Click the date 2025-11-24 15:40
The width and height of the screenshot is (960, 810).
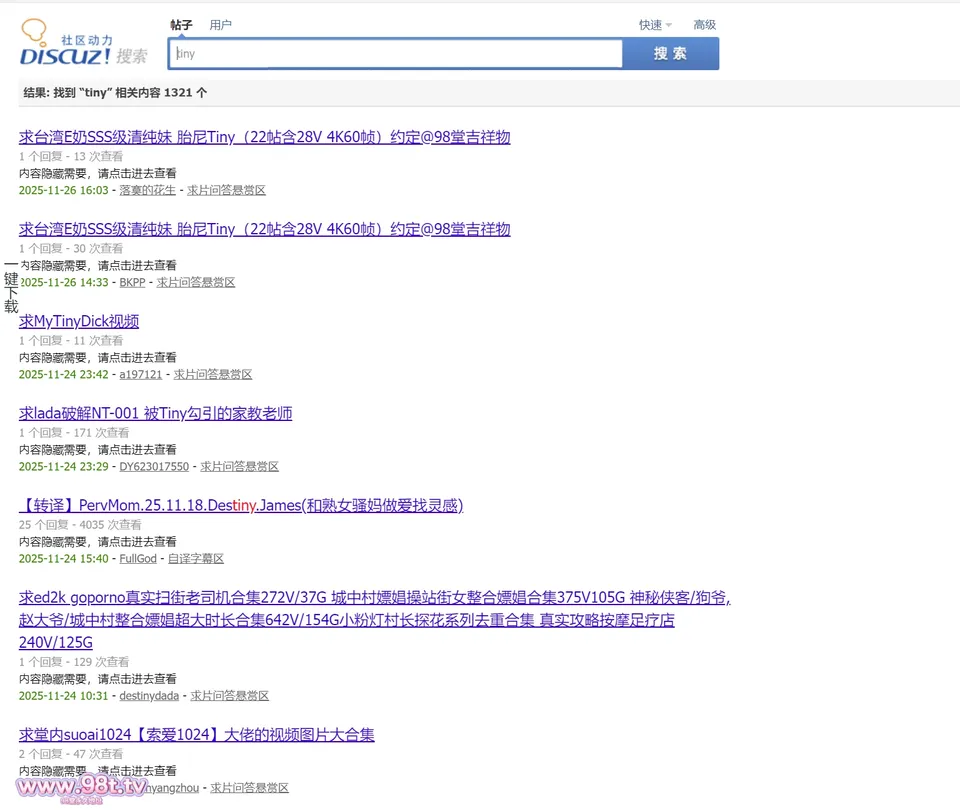point(64,558)
